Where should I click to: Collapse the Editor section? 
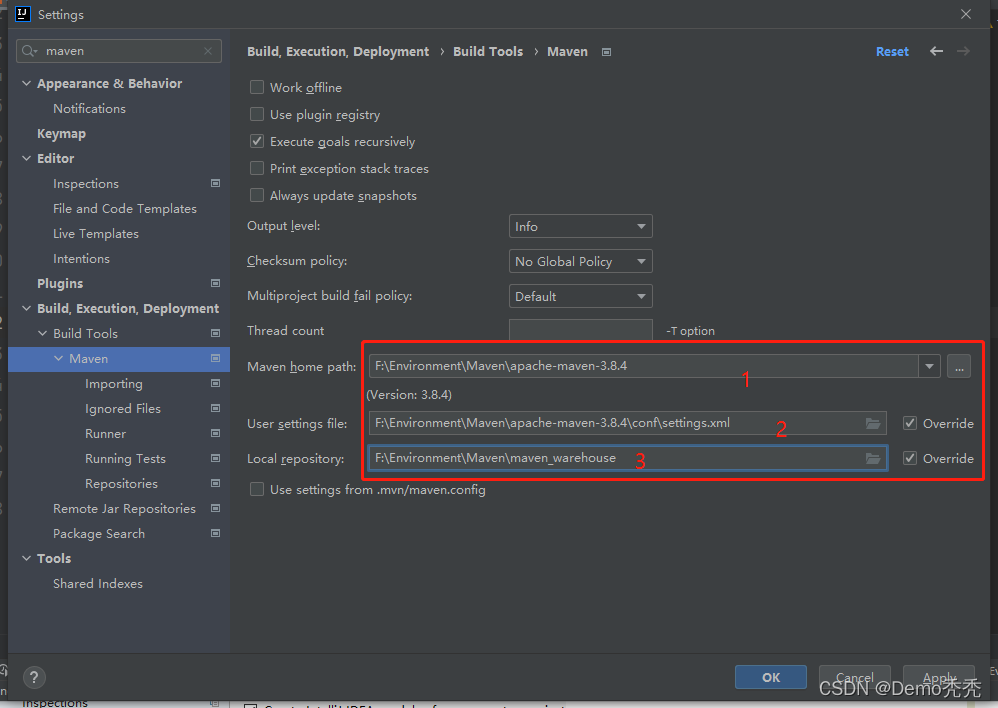[x=26, y=158]
